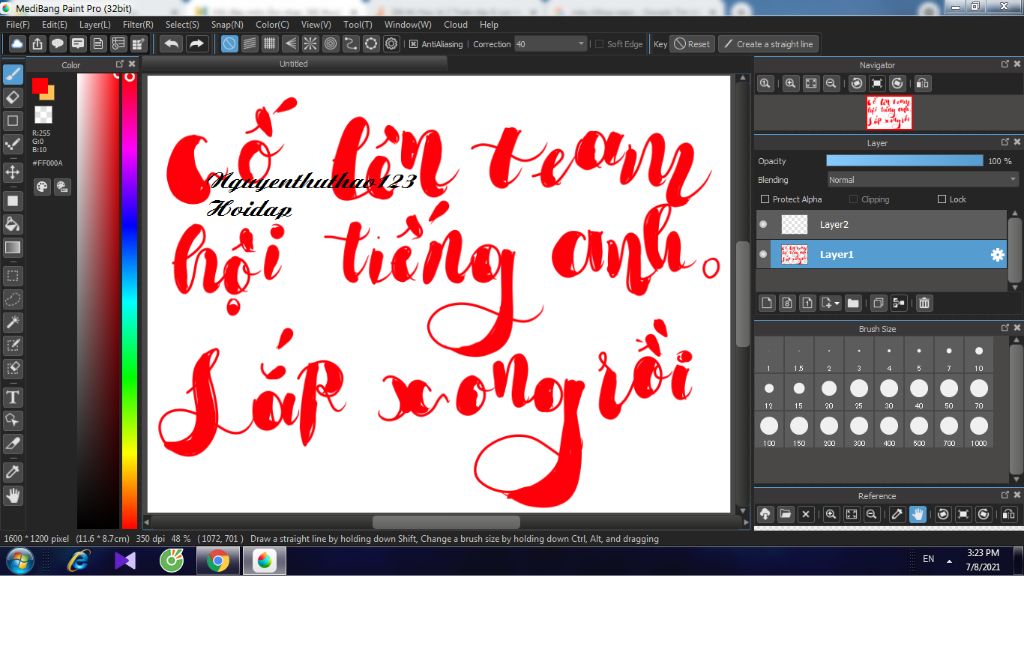Select the Operation tool
This screenshot has height=661, width=1024.
pyautogui.click(x=12, y=420)
